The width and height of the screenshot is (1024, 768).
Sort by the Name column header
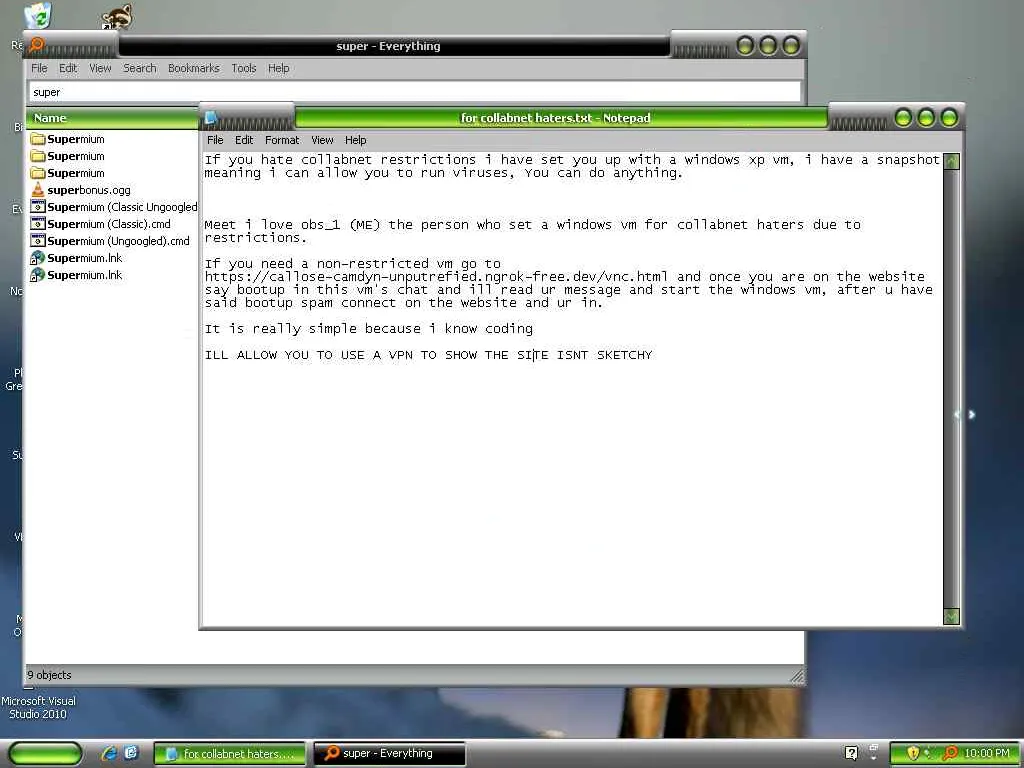tap(112, 118)
